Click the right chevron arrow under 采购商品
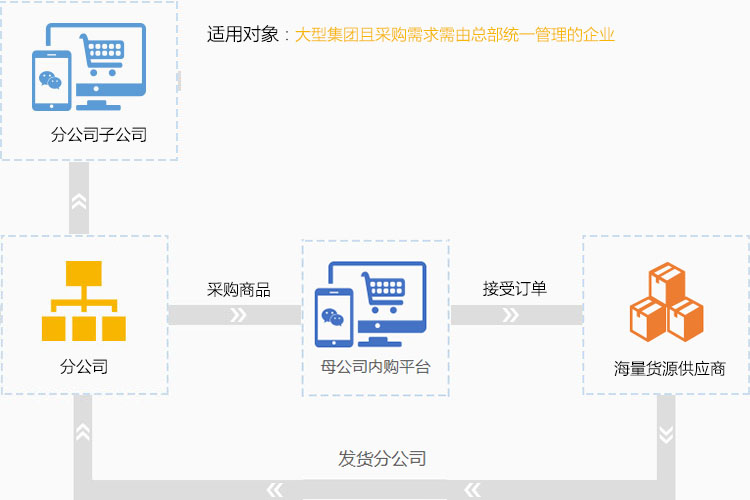Screen dimensions: 750x500 click(x=238, y=316)
